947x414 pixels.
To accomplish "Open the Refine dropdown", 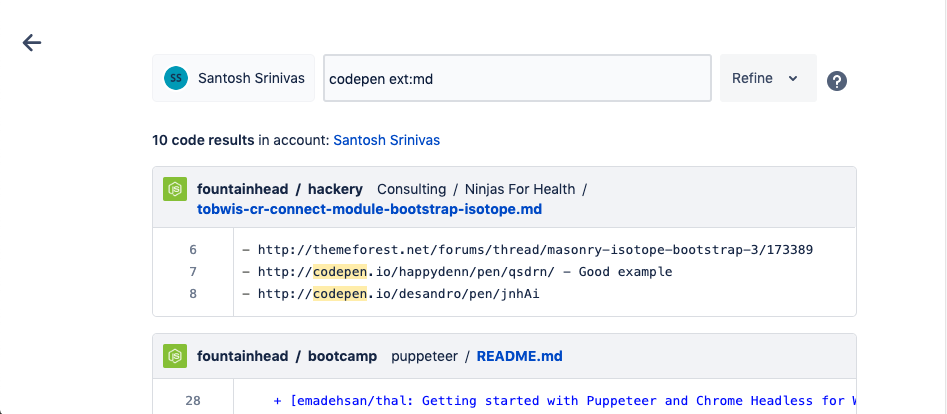I will pos(768,78).
